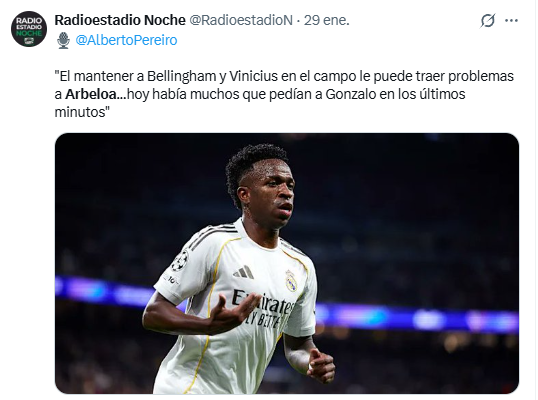Click the Emirates sponsor lettering on the shirt
The image size is (538, 400).
coord(262,303)
